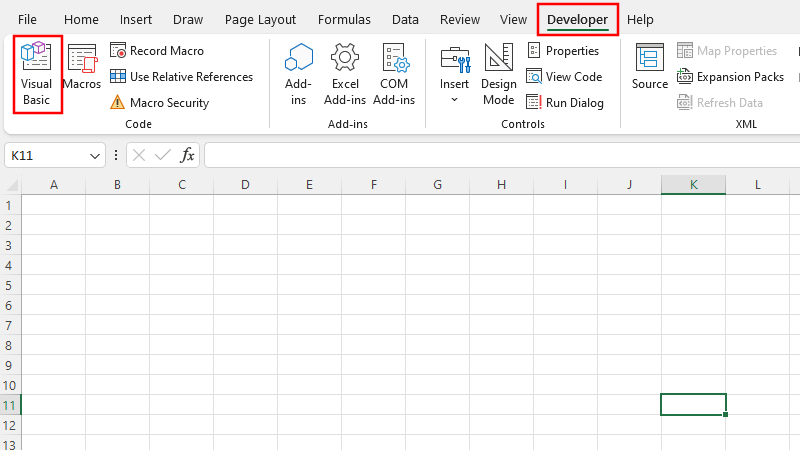Select column L header

(x=758, y=185)
